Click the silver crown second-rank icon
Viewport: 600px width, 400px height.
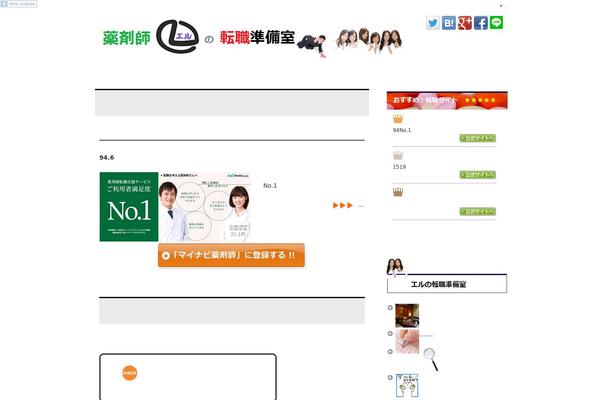click(x=398, y=155)
